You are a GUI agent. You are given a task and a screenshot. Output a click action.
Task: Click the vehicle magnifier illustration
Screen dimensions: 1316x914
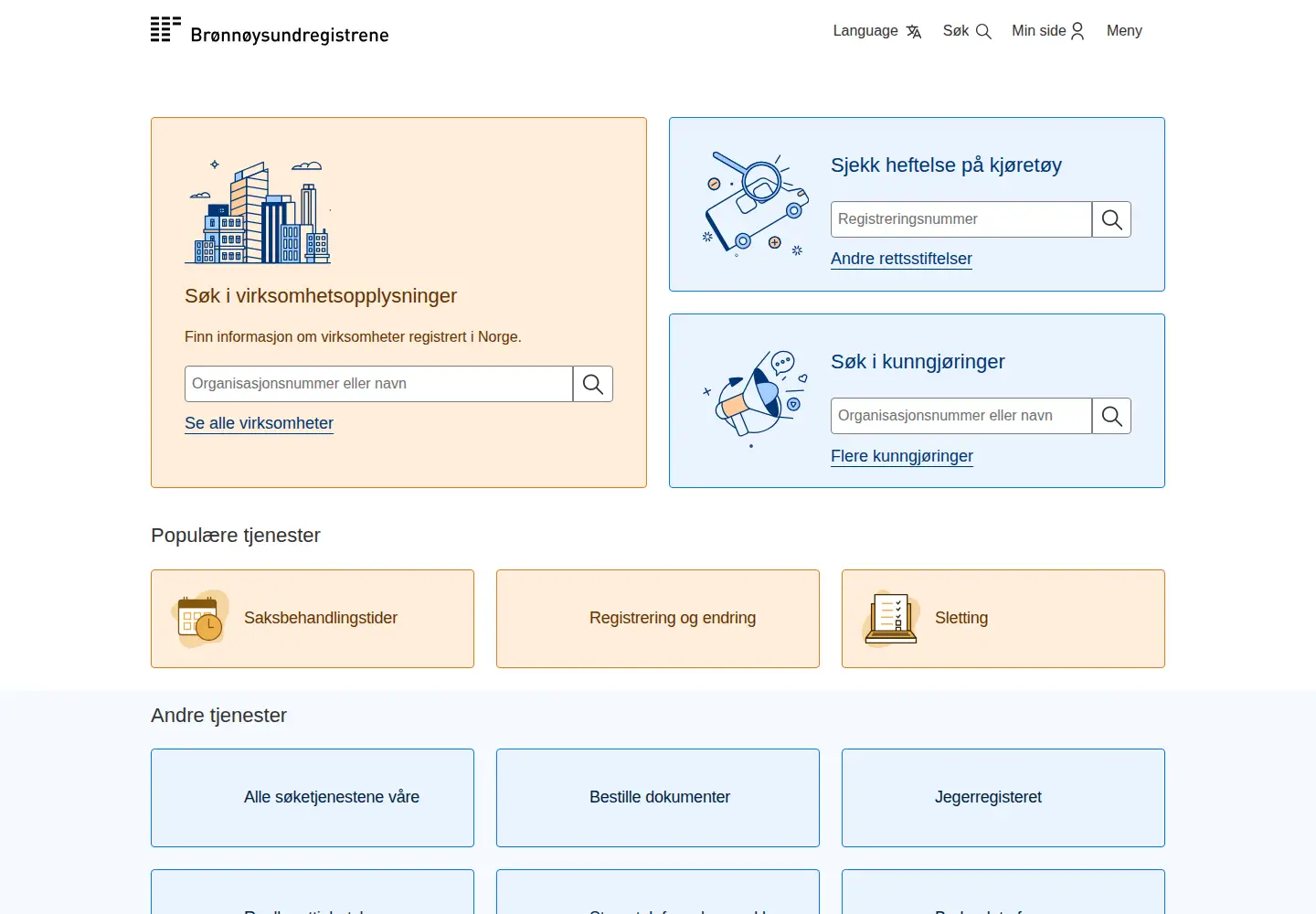756,204
